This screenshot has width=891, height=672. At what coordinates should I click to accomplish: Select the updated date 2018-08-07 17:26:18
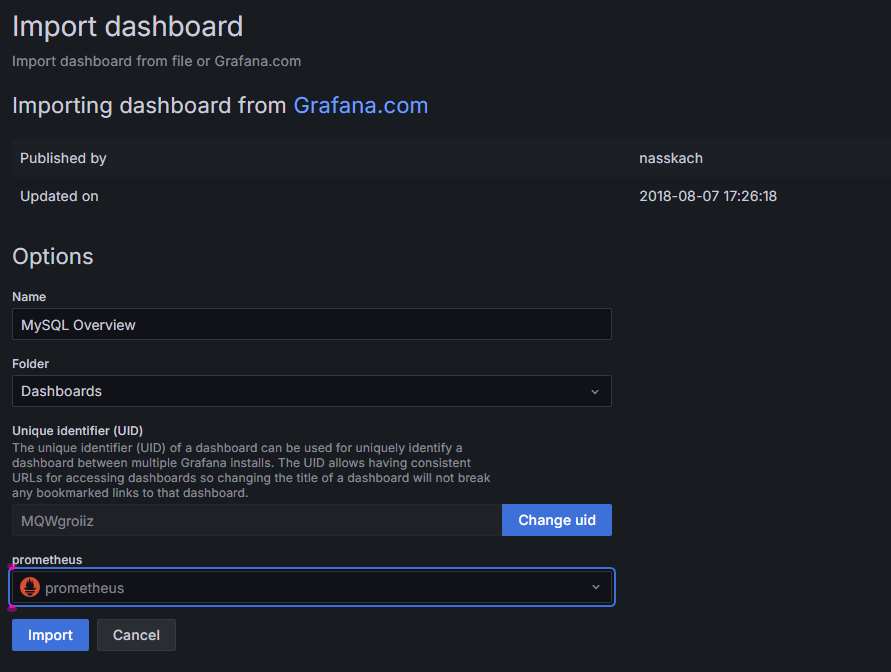click(x=708, y=196)
